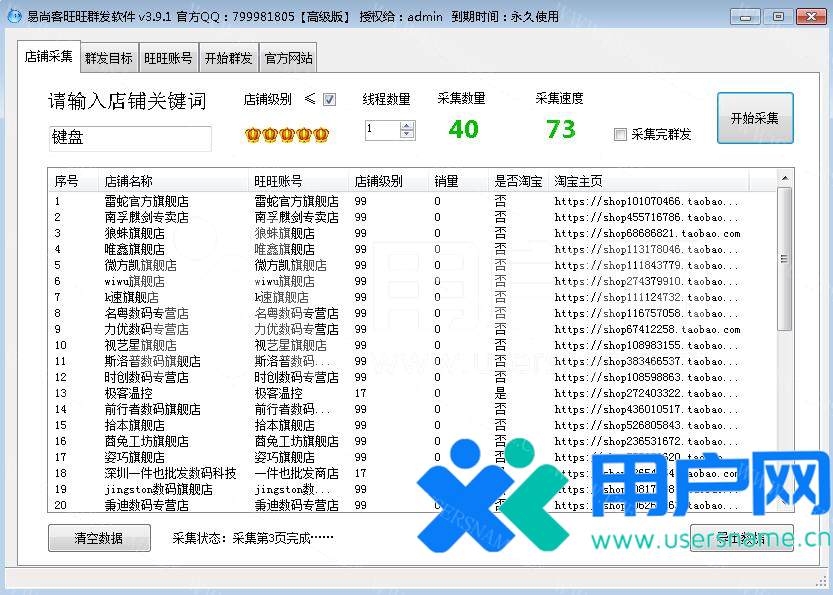The height and width of the screenshot is (595, 833).
Task: Focus the shop keyword field containing 键盘
Action: [x=130, y=138]
